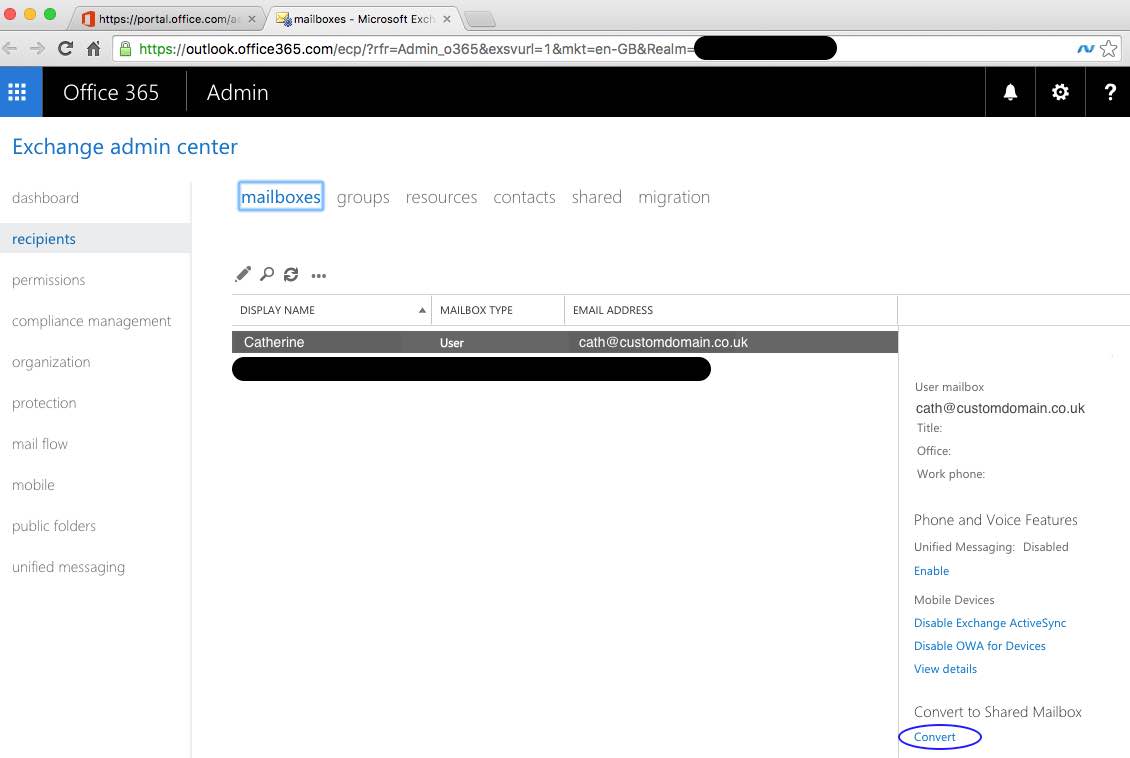Open unified messaging section

pos(68,567)
